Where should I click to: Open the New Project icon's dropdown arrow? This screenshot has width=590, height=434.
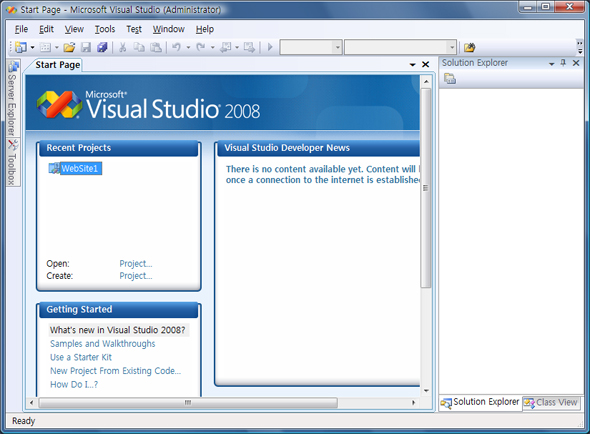pyautogui.click(x=32, y=47)
